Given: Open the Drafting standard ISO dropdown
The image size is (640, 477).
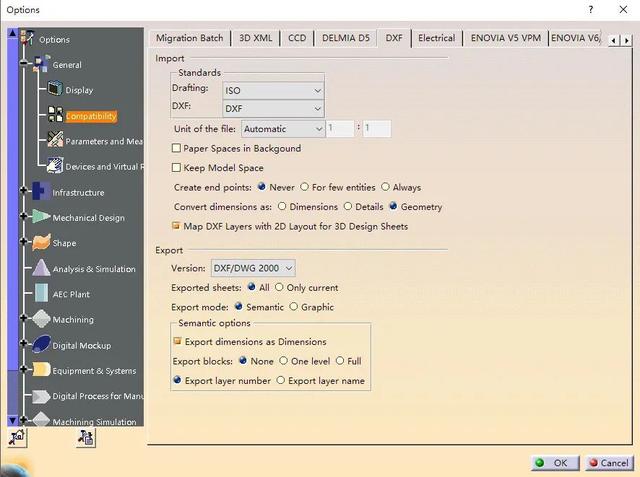Looking at the screenshot, I should pyautogui.click(x=272, y=90).
